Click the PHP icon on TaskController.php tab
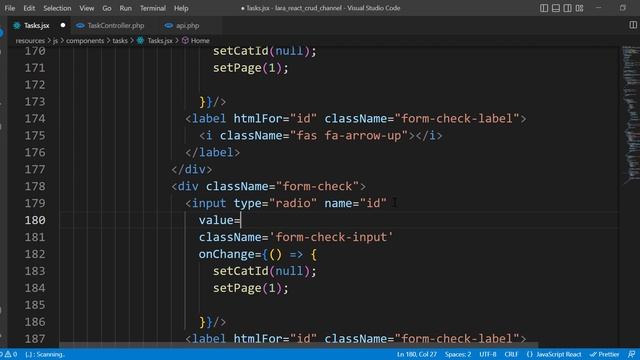Viewport: 640px width, 360px height. pyautogui.click(x=80, y=25)
